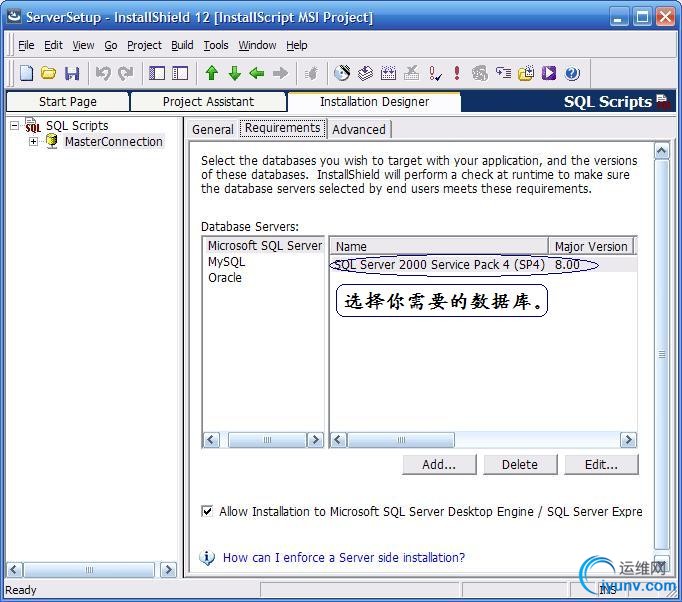Screen dimensions: 682x602
Task: Expand the MasterConnection tree node
Action: click(x=33, y=141)
